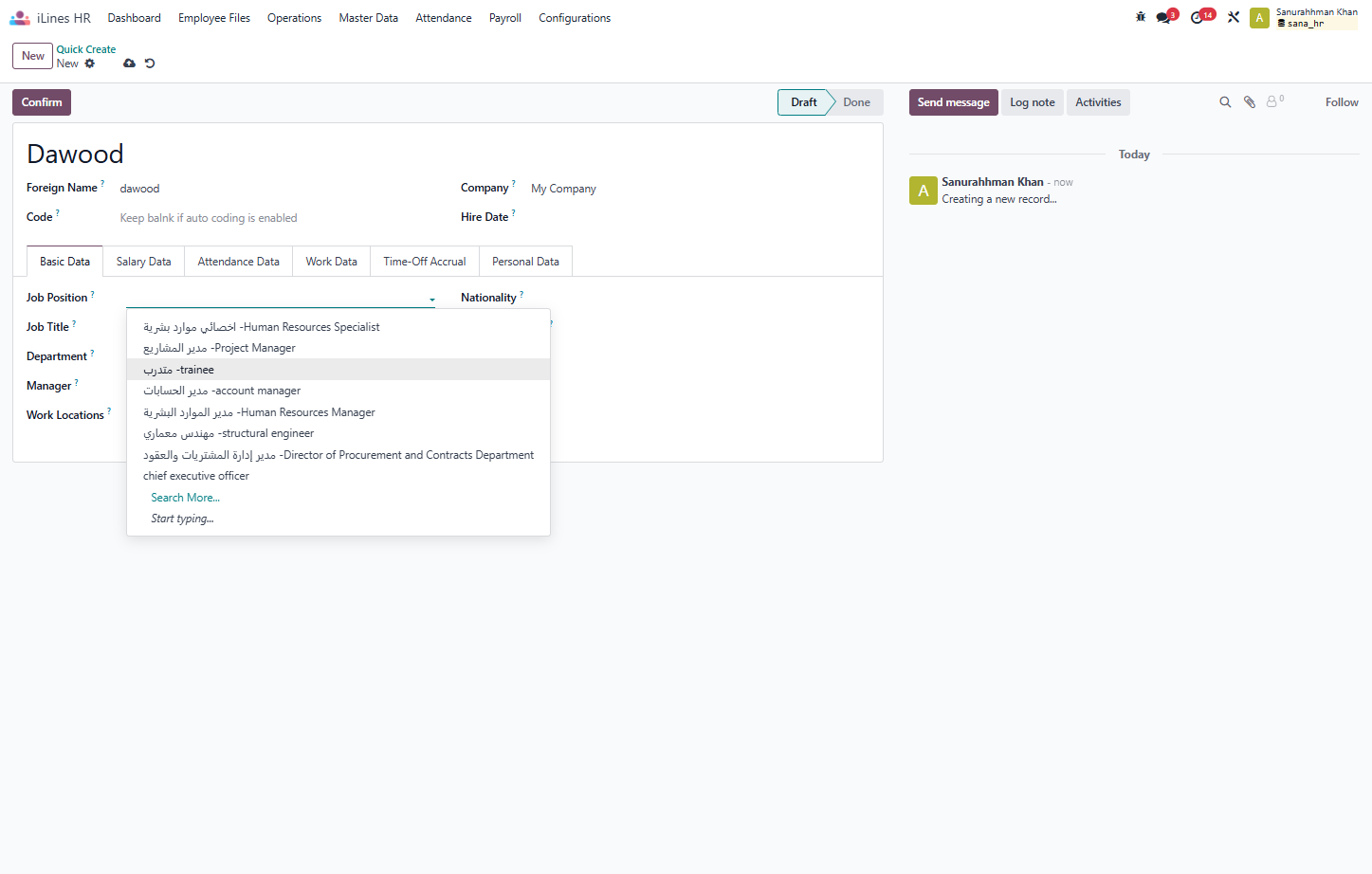Show followers via the person icon

pyautogui.click(x=1274, y=101)
